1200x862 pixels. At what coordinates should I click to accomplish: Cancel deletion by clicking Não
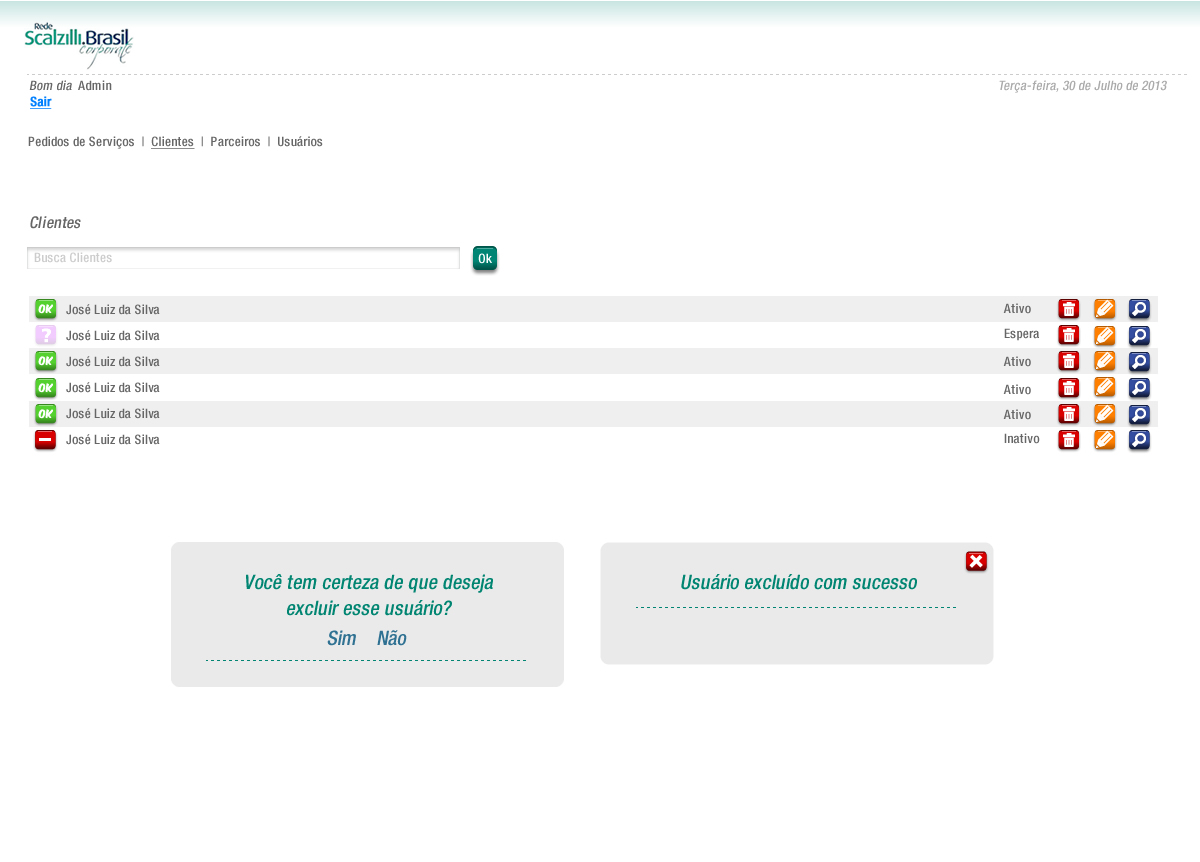pos(391,638)
